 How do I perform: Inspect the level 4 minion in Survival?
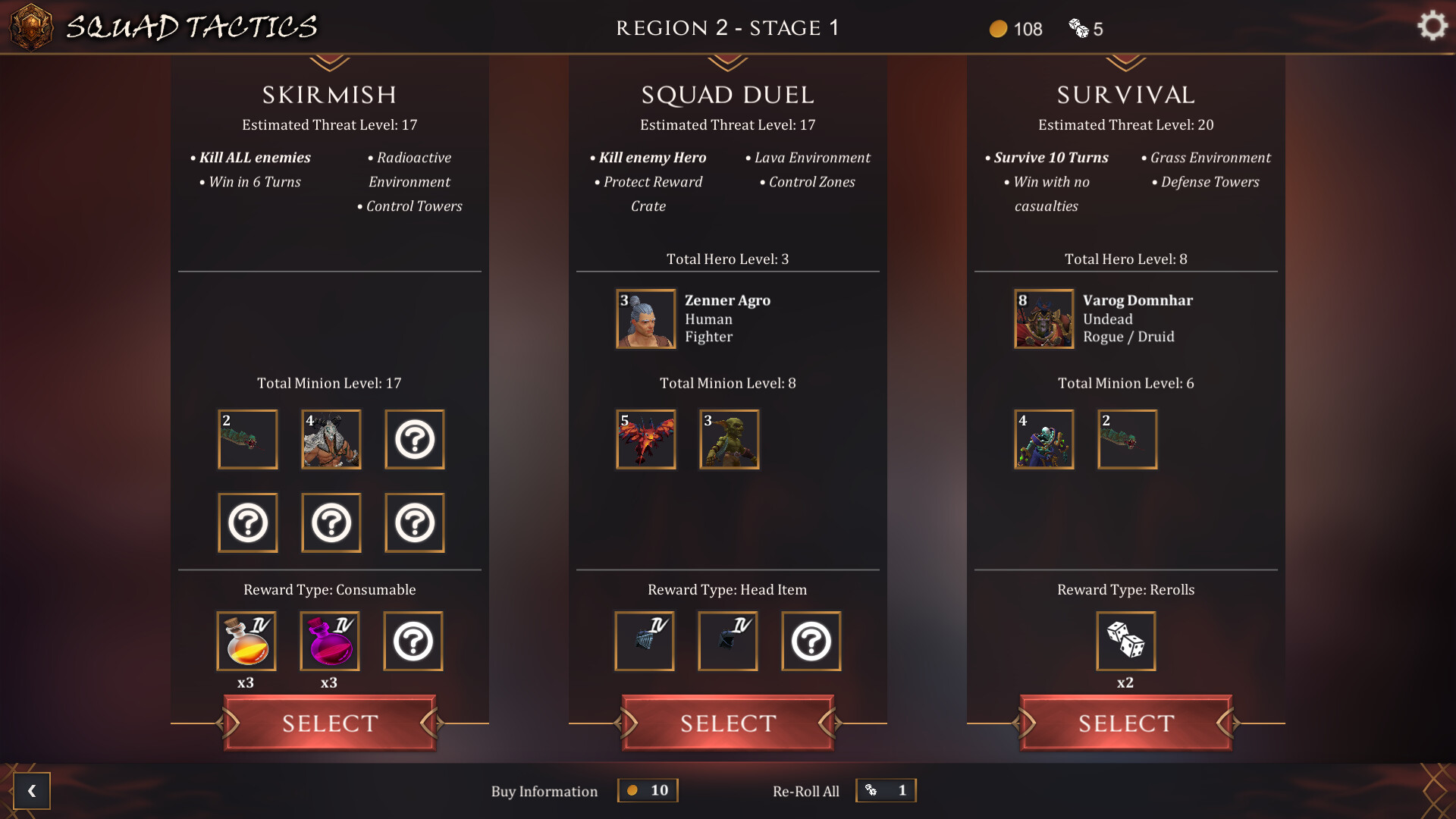(x=1044, y=440)
